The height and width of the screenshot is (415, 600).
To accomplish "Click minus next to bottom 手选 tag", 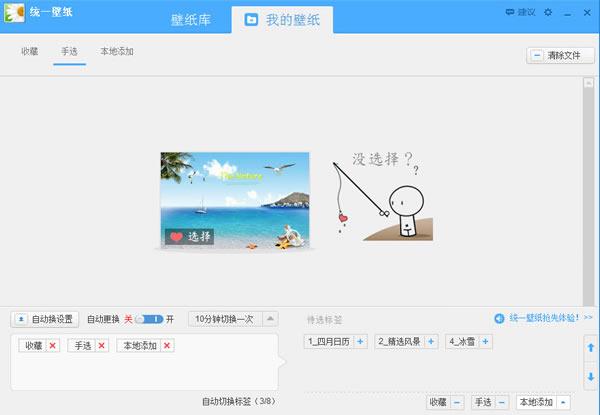I will (502, 402).
